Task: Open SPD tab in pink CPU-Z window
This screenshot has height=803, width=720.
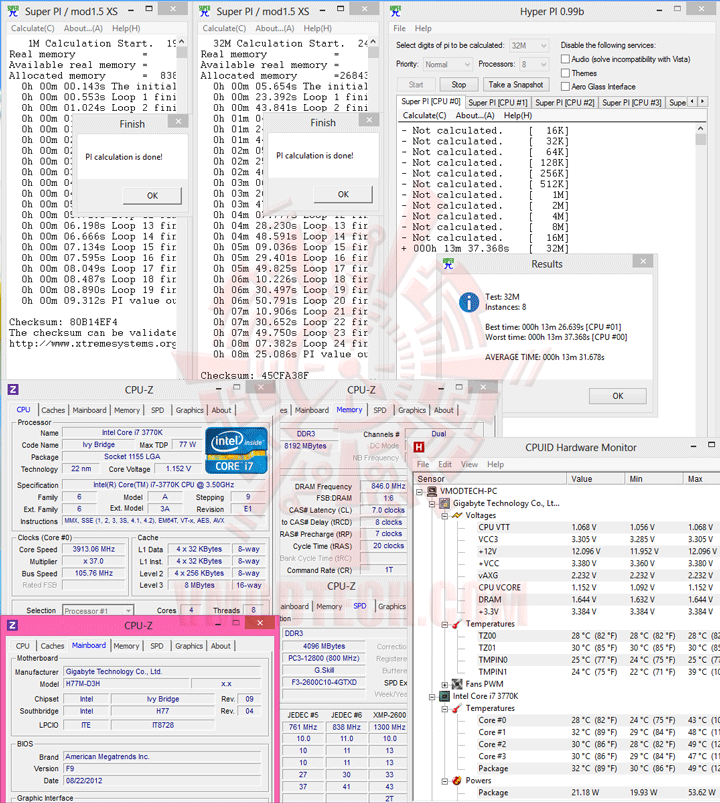Action: pyautogui.click(x=157, y=646)
